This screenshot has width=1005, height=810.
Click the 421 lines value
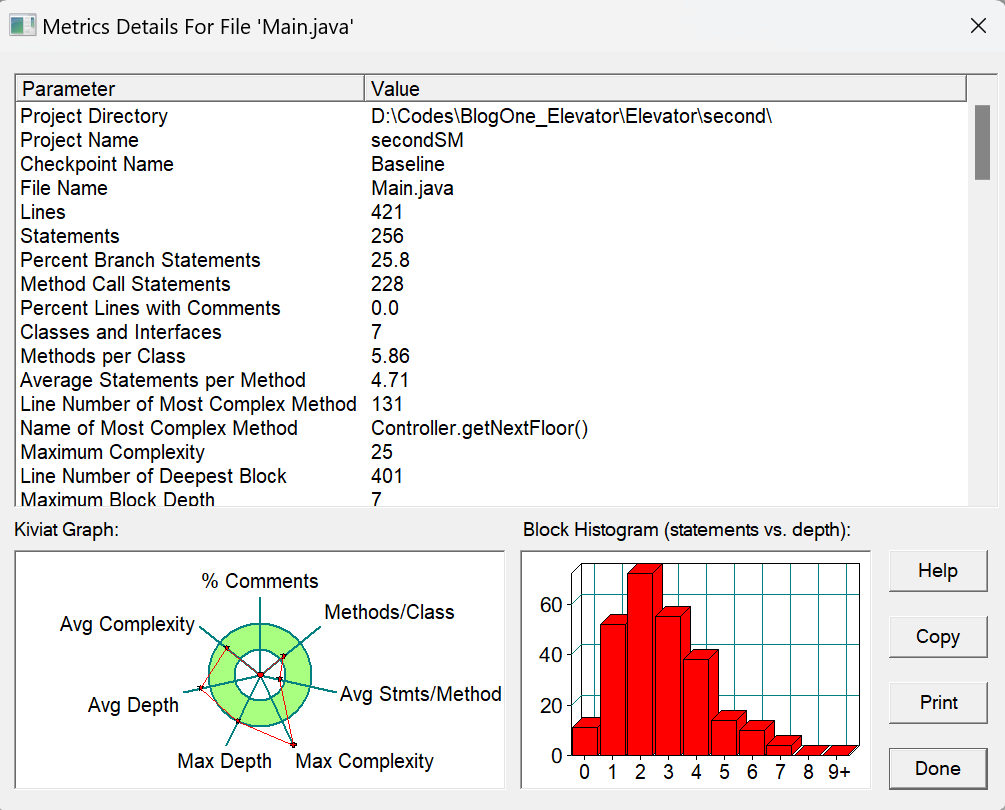tap(386, 212)
